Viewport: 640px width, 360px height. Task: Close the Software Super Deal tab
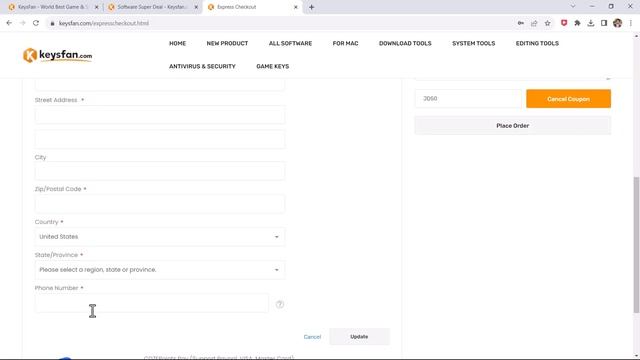pos(196,7)
